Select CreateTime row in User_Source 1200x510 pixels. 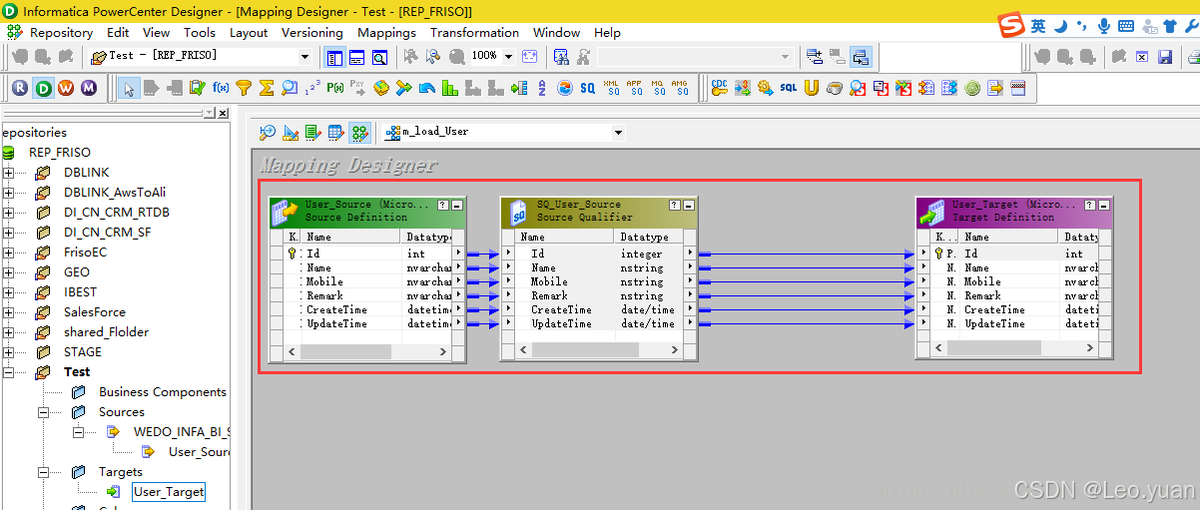369,310
